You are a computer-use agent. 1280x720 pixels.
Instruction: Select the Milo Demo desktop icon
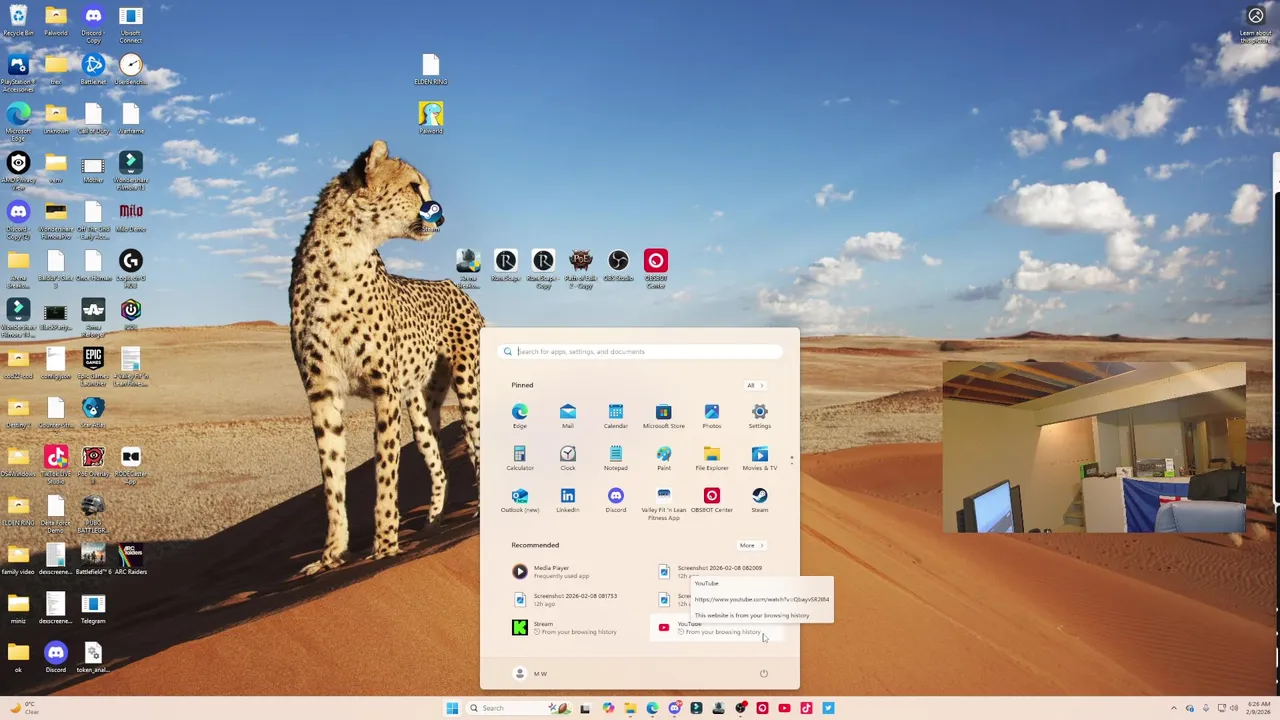click(131, 217)
